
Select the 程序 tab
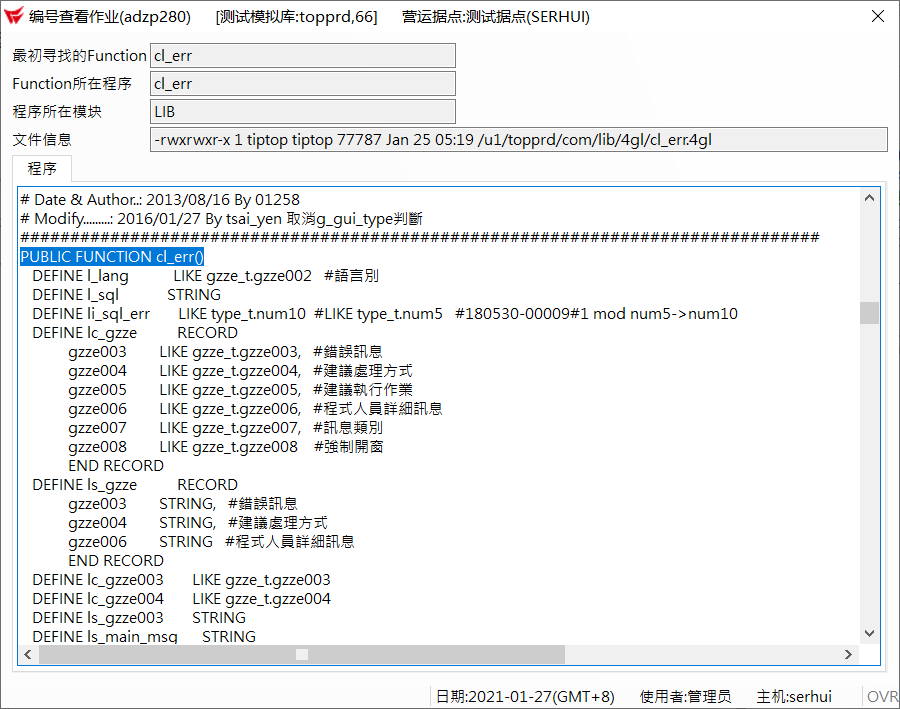pyautogui.click(x=42, y=169)
